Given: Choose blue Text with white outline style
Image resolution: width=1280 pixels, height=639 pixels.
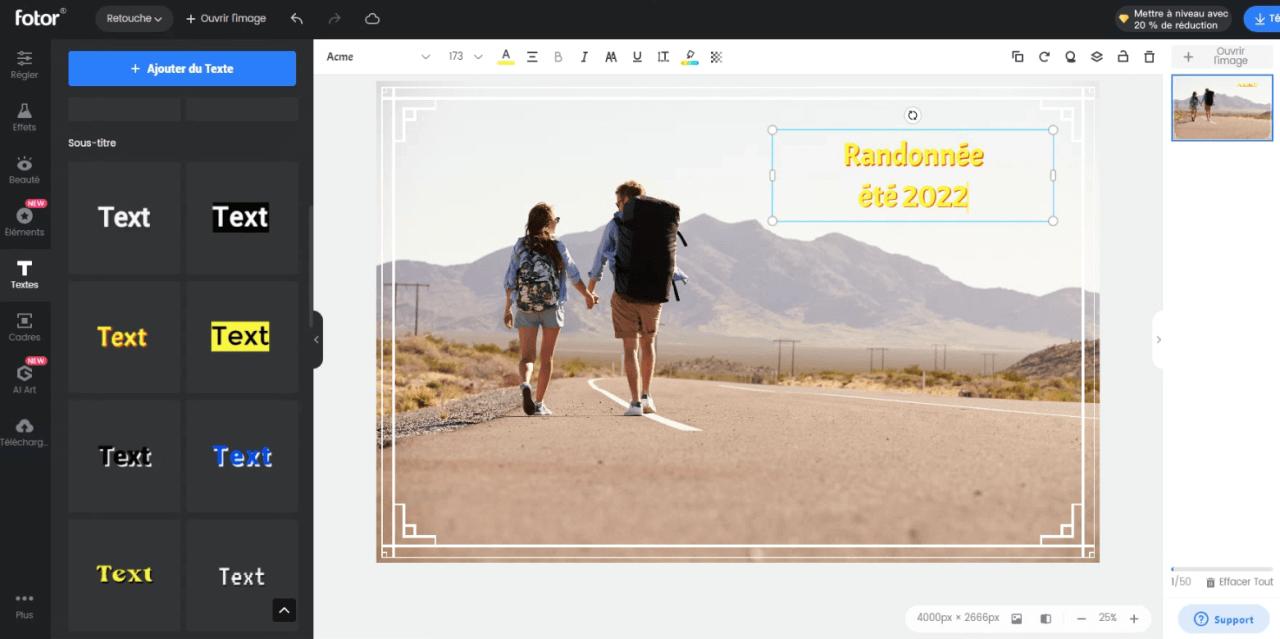Looking at the screenshot, I should click(242, 456).
